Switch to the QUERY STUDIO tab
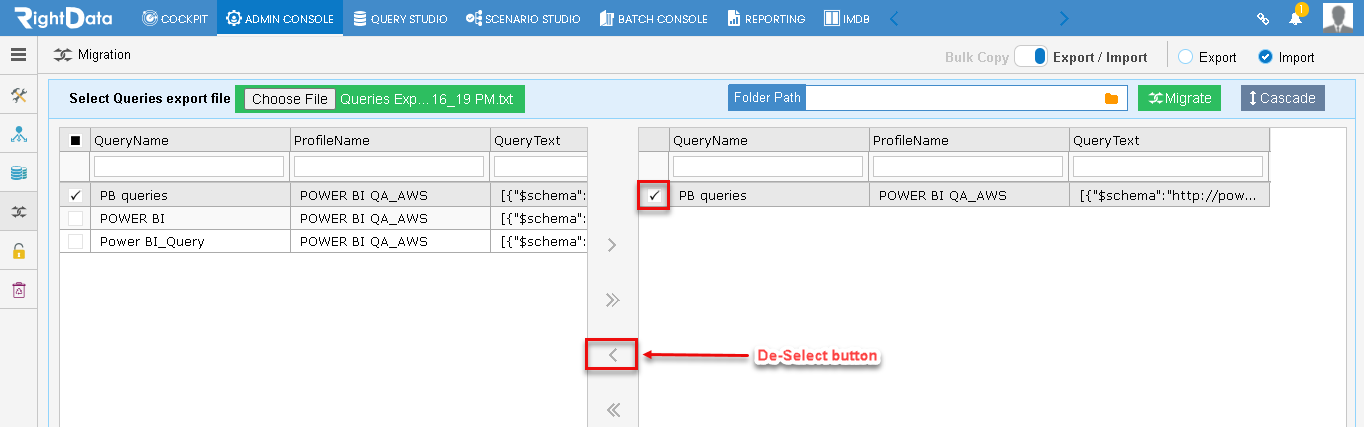Viewport: 1364px width, 427px height. click(400, 18)
